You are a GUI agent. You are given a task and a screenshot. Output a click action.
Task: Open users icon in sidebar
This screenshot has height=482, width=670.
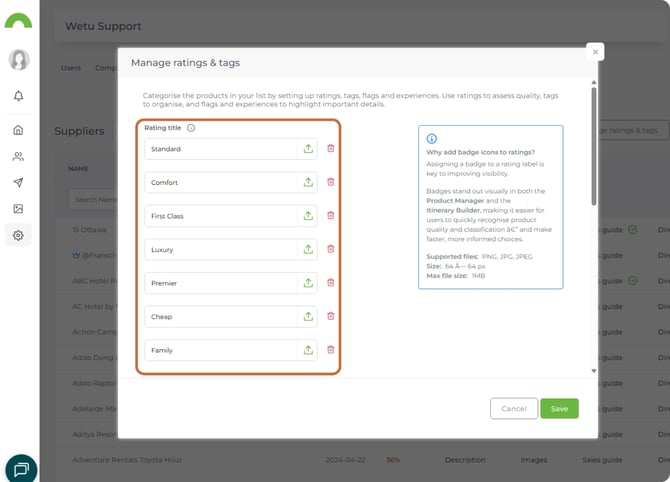(x=18, y=156)
